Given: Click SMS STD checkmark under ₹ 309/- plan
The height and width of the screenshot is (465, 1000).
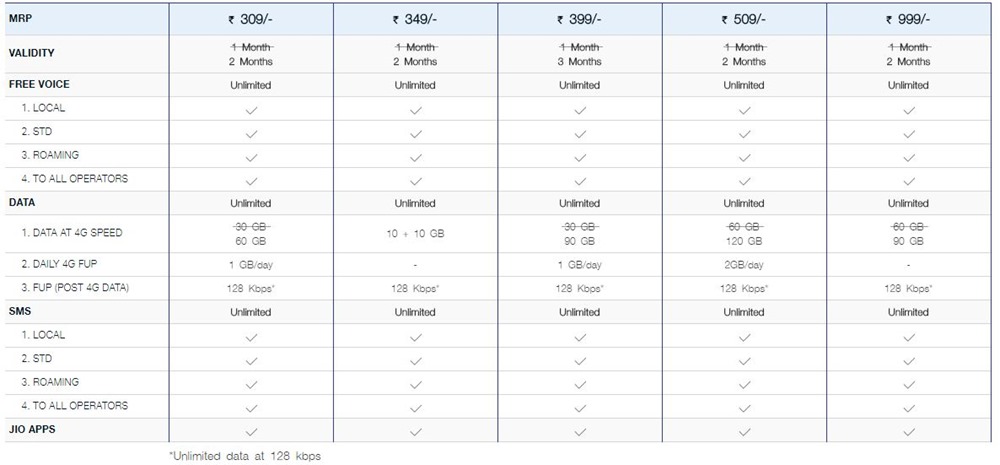Looking at the screenshot, I should [x=251, y=360].
